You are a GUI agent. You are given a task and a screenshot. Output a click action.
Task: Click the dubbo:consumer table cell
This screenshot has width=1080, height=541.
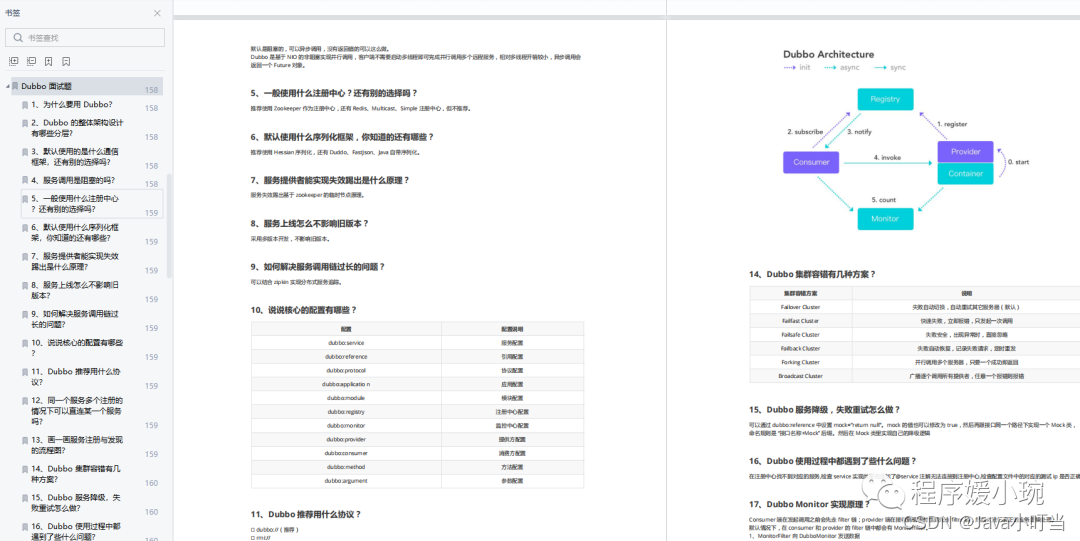(346, 453)
